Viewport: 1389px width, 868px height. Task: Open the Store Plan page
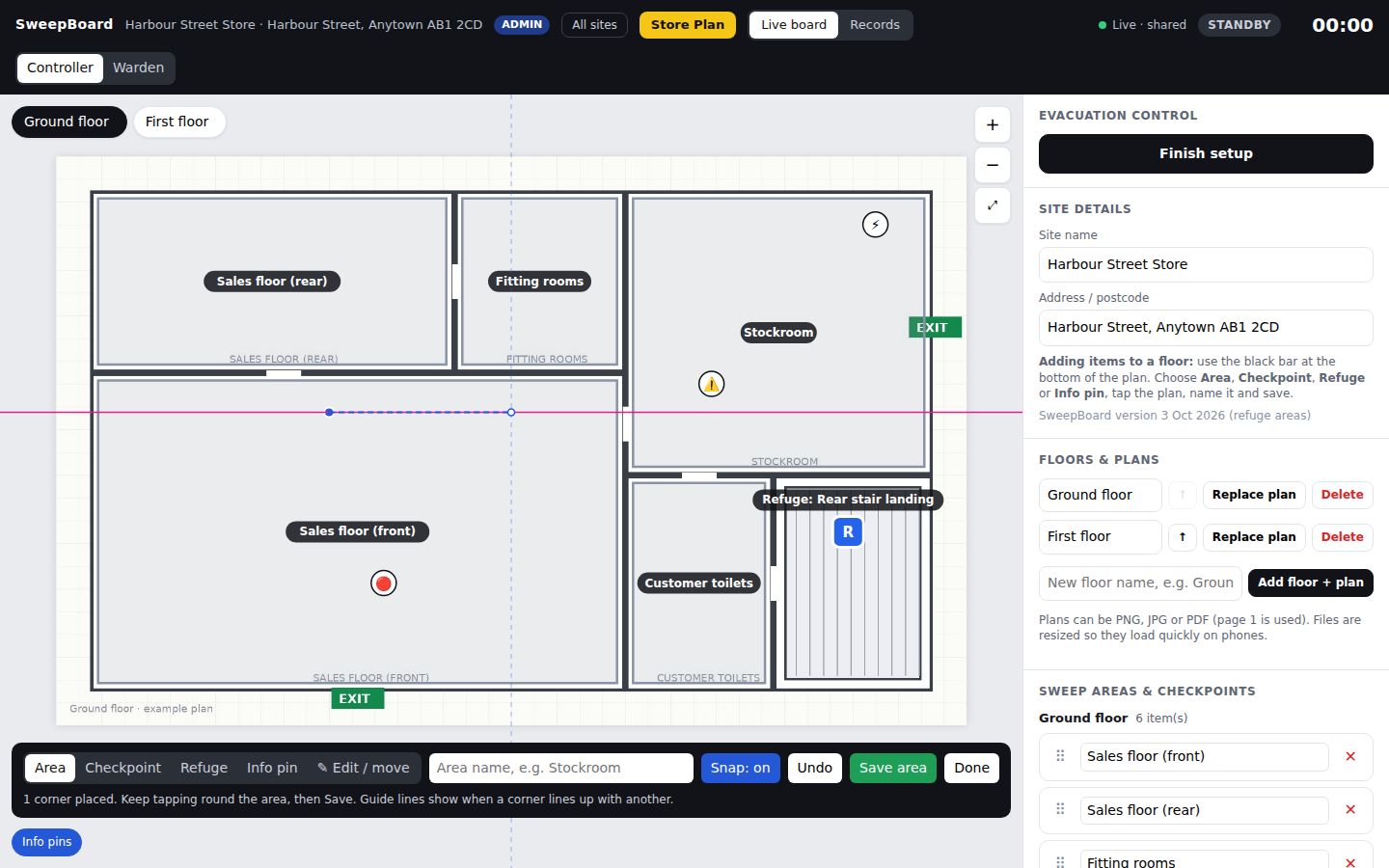pos(688,25)
